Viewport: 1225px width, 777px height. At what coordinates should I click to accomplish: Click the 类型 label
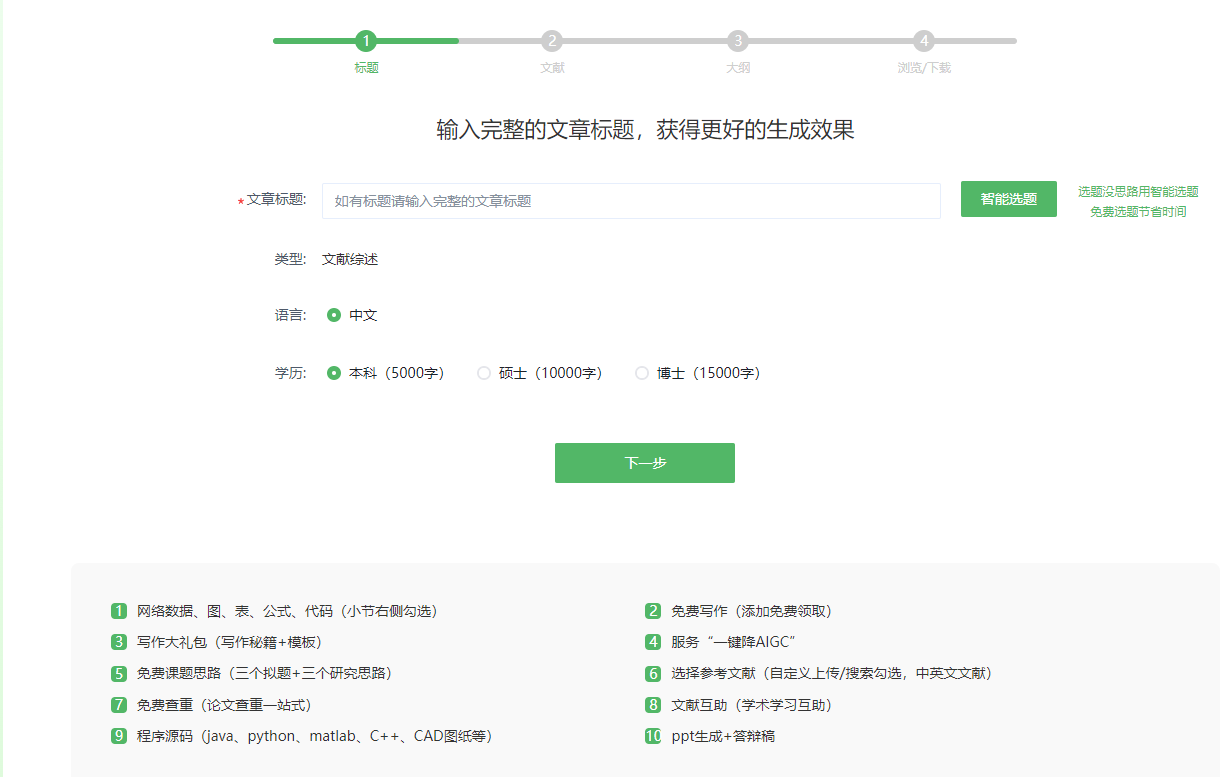[x=290, y=259]
